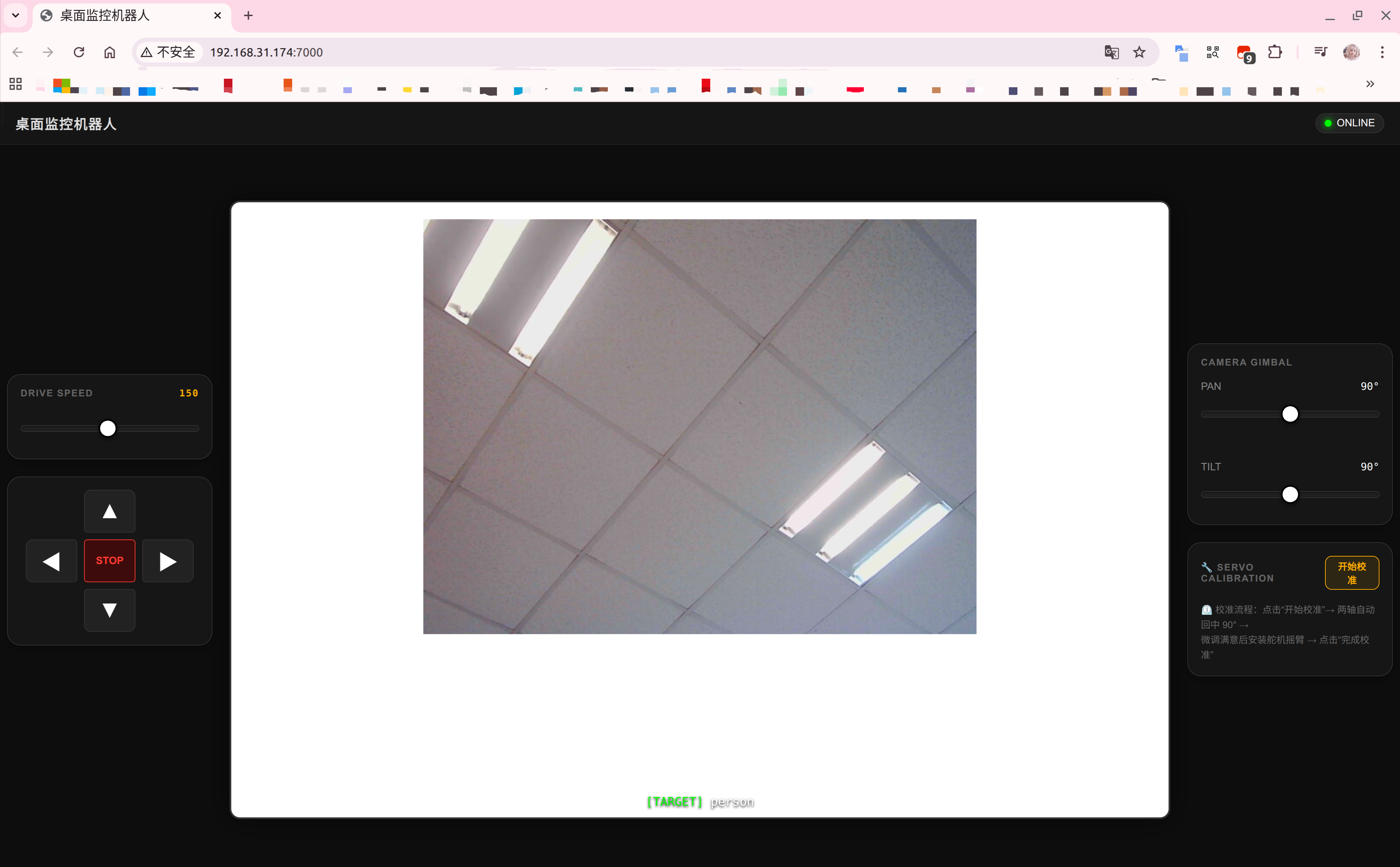Open the QR code extension icon

click(1212, 52)
